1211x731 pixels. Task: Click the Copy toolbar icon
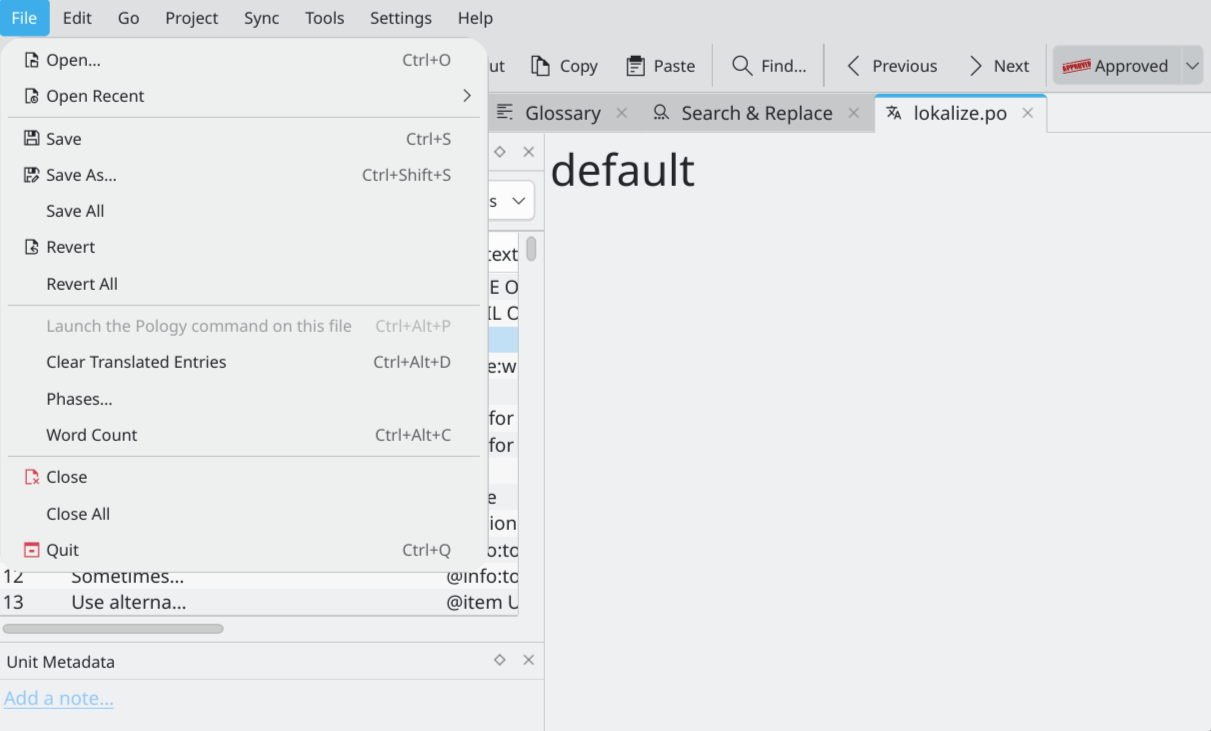pos(541,66)
